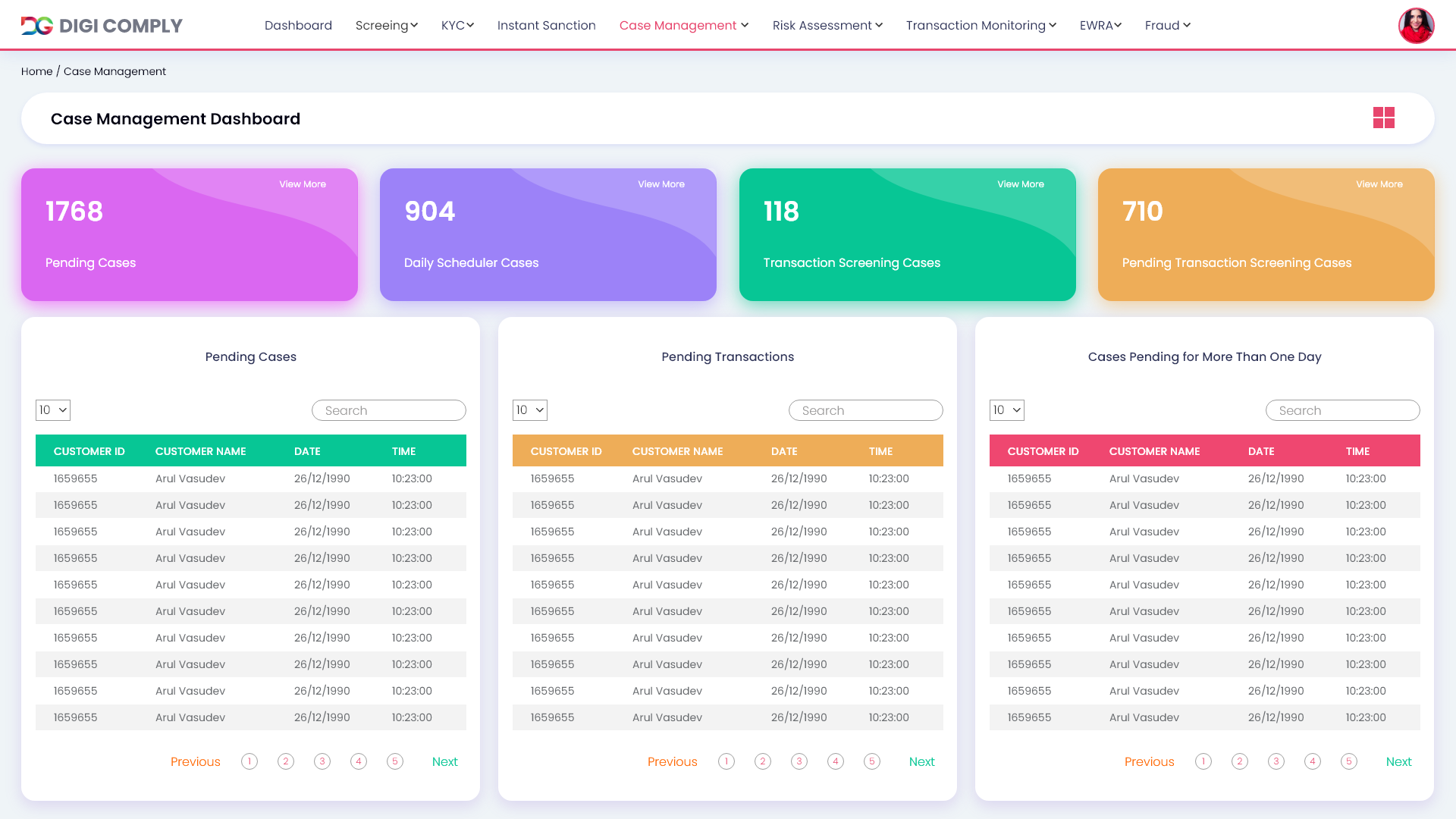Image resolution: width=1456 pixels, height=819 pixels.
Task: Click View More on Pending Cases card
Action: (x=302, y=184)
